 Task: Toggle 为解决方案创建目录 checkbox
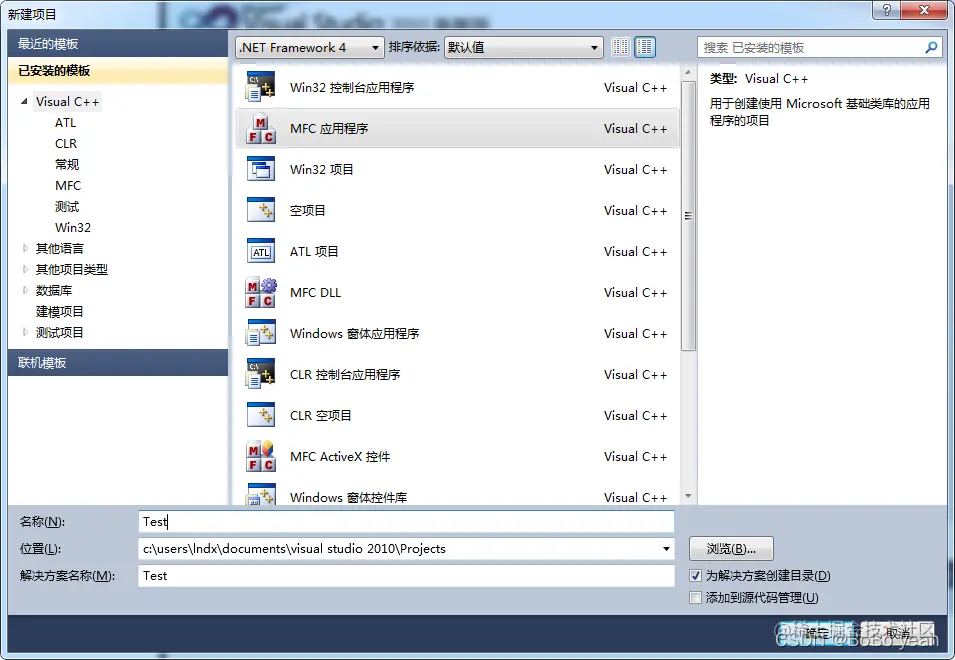695,575
